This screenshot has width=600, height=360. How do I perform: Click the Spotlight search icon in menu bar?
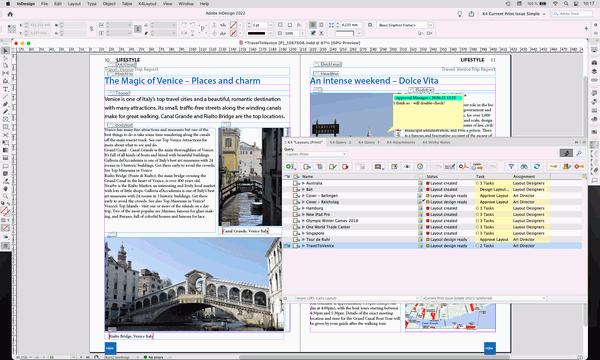pyautogui.click(x=566, y=3)
